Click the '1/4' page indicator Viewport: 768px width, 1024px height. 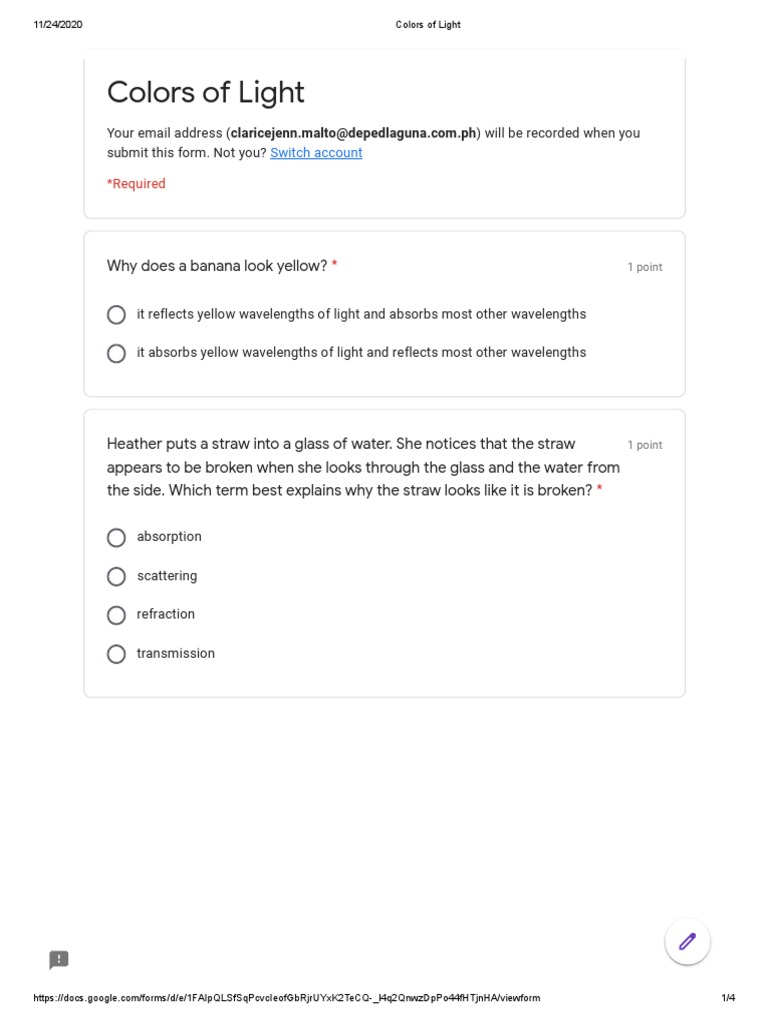727,998
